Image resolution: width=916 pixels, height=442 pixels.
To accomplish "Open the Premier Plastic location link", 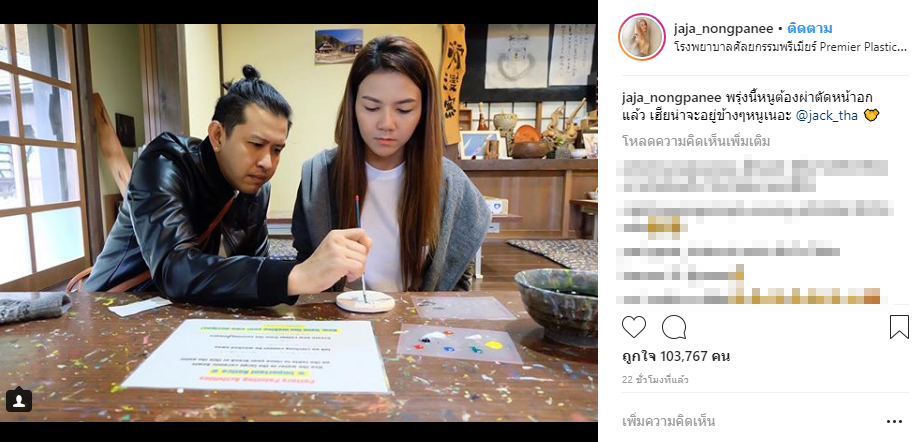I will 790,47.
